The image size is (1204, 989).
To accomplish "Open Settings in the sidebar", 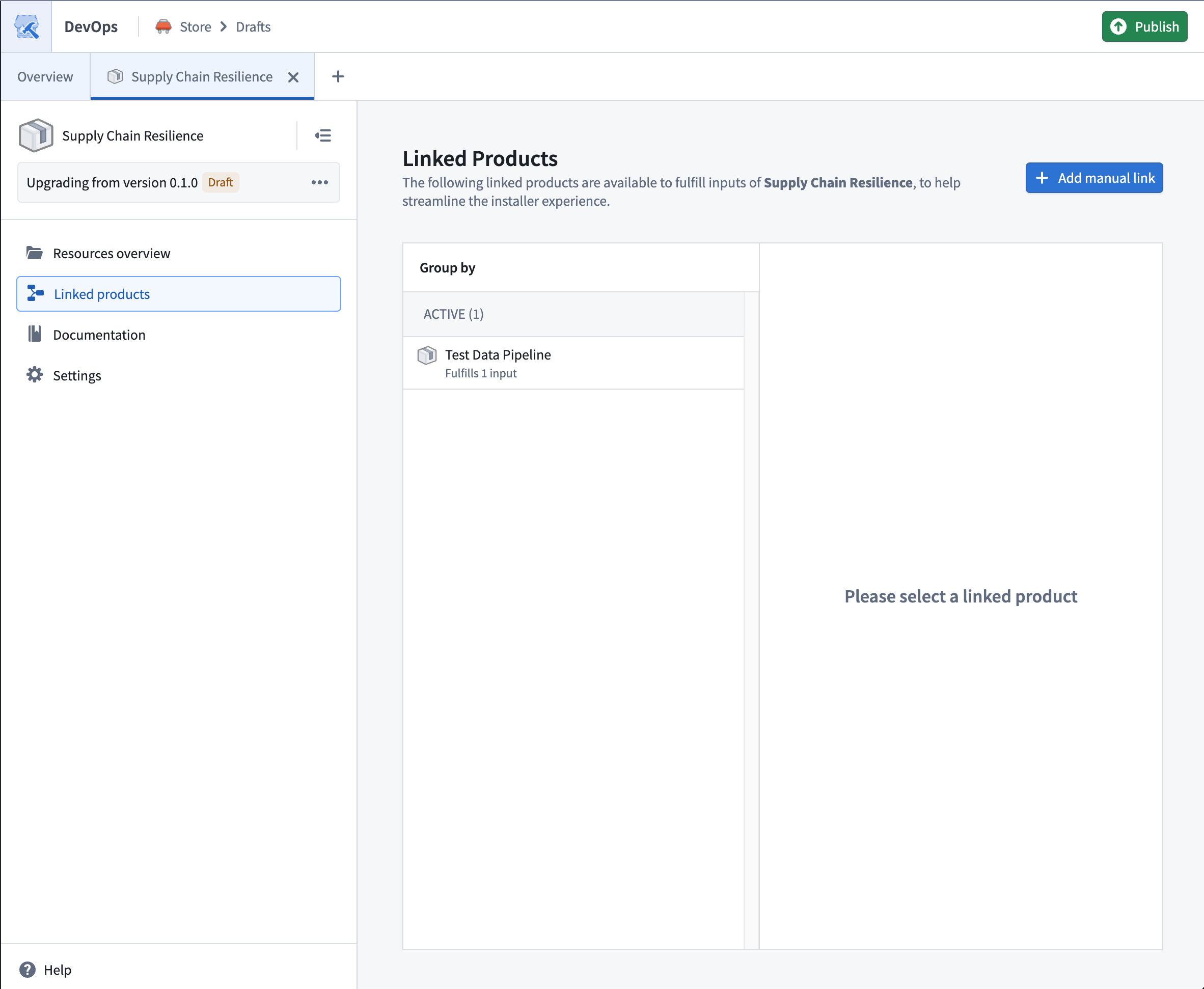I will (x=179, y=376).
